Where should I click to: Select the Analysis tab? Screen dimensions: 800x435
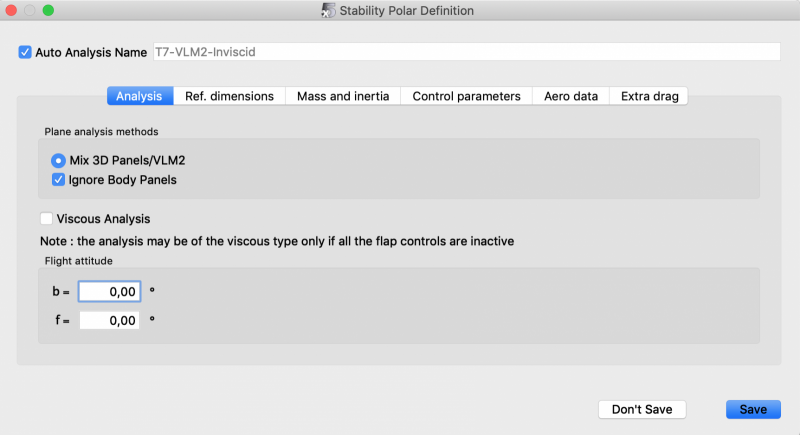click(139, 96)
